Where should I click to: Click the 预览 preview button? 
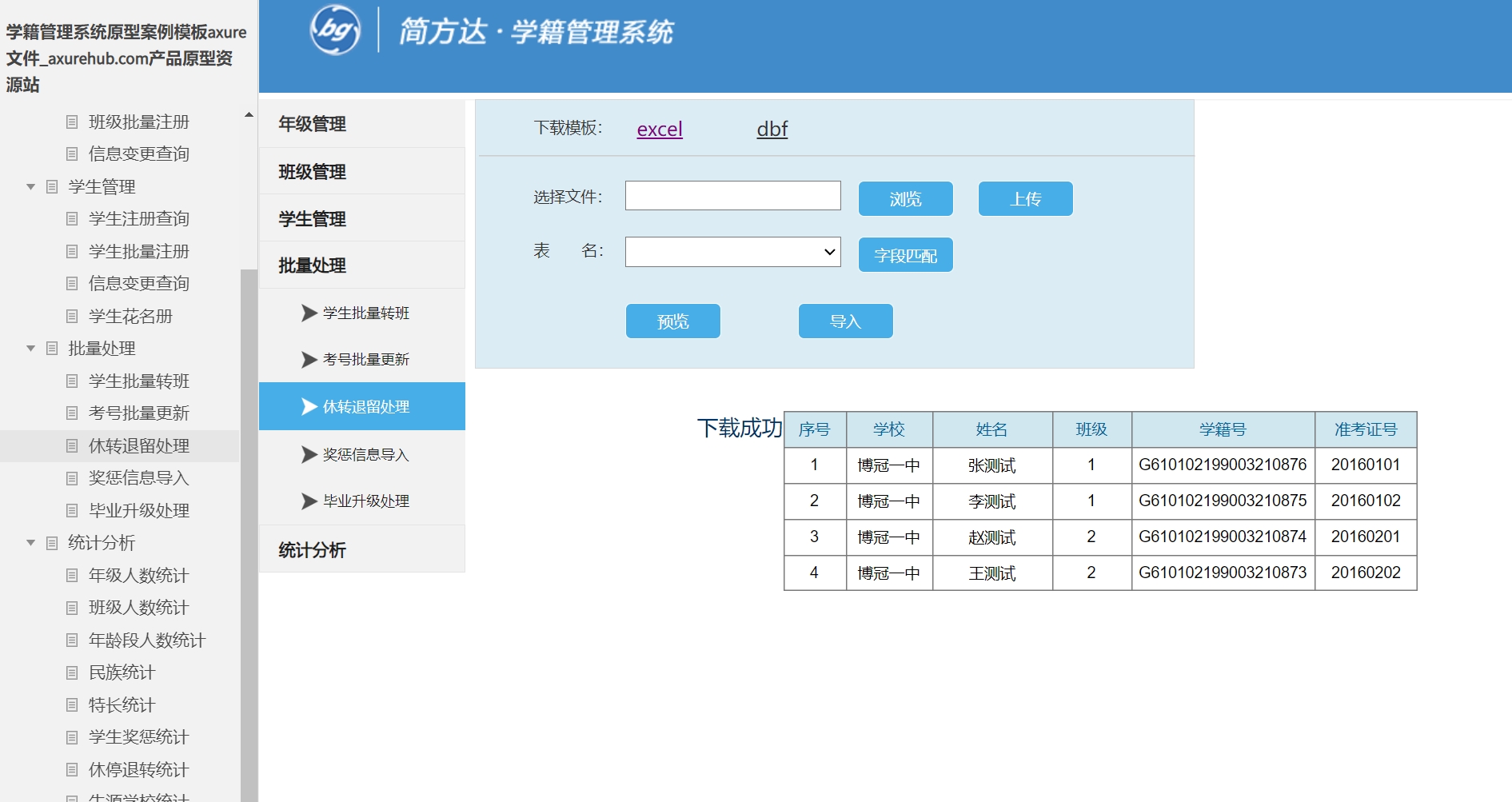coord(672,321)
